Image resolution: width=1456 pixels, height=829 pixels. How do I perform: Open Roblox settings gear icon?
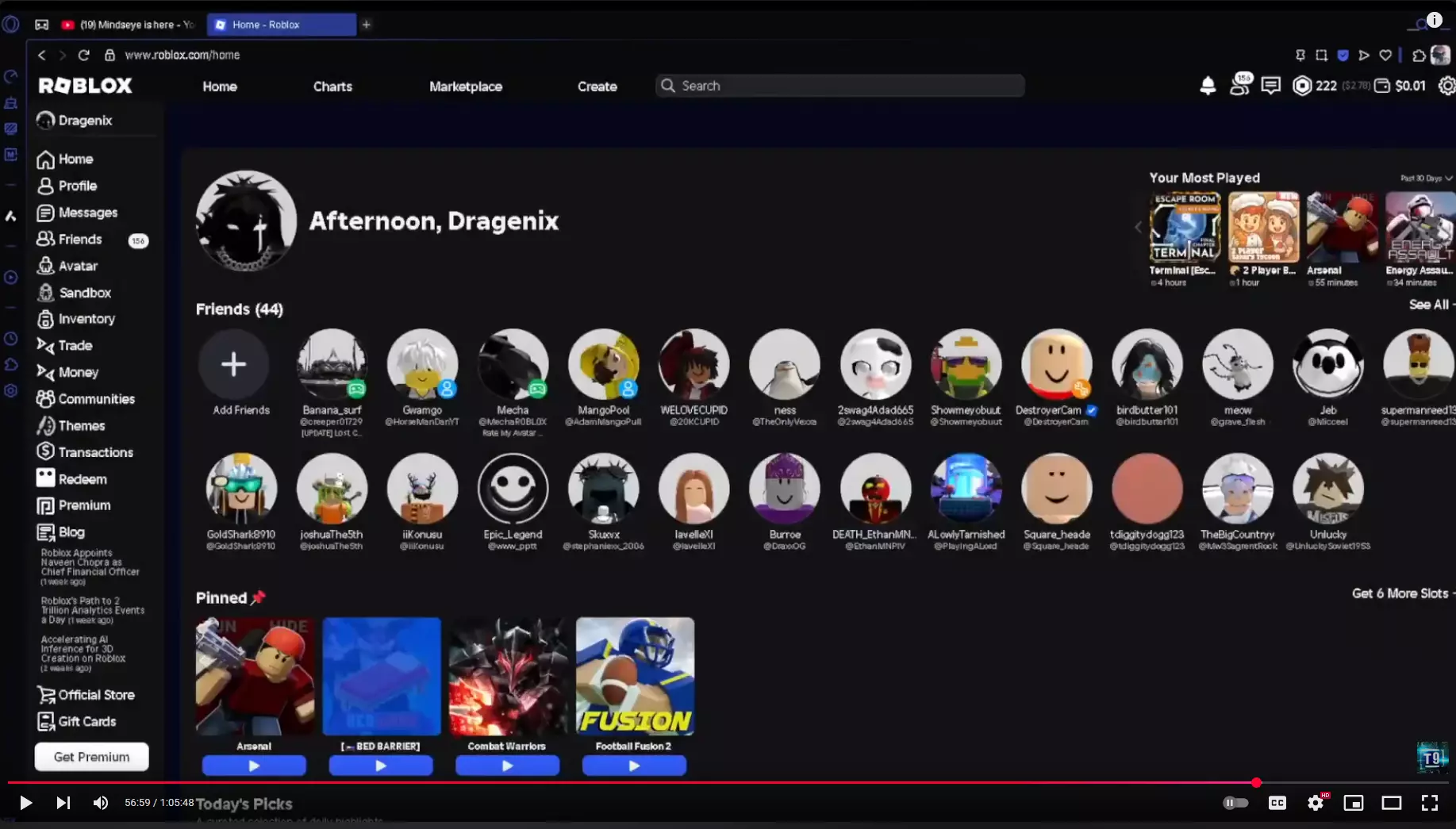click(1446, 86)
